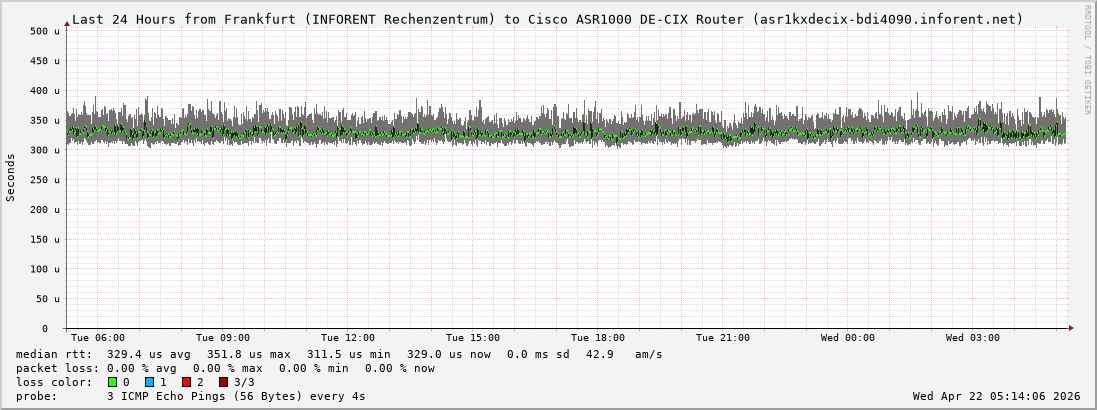This screenshot has height=410, width=1097.
Task: Click the Wed 03:00 time axis label
Action: tap(973, 338)
